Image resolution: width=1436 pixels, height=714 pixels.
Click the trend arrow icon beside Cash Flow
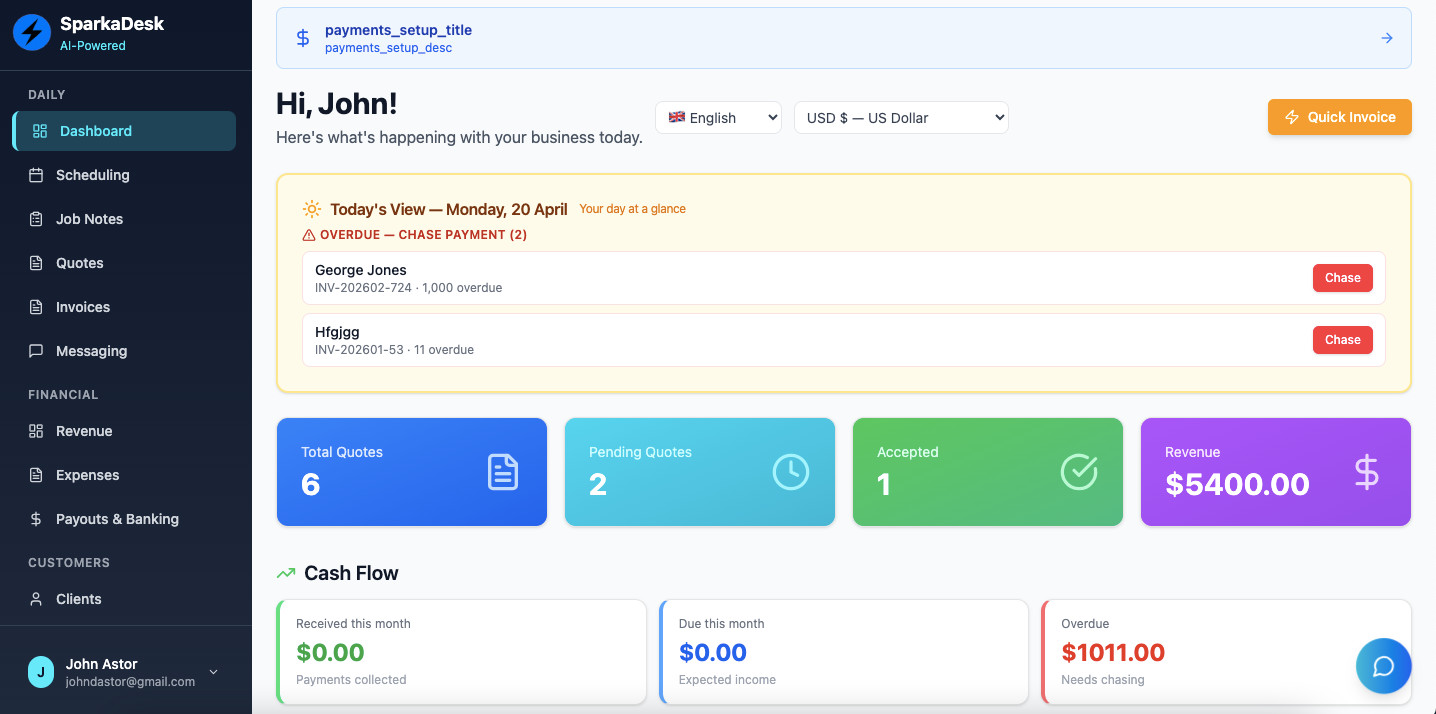point(286,573)
